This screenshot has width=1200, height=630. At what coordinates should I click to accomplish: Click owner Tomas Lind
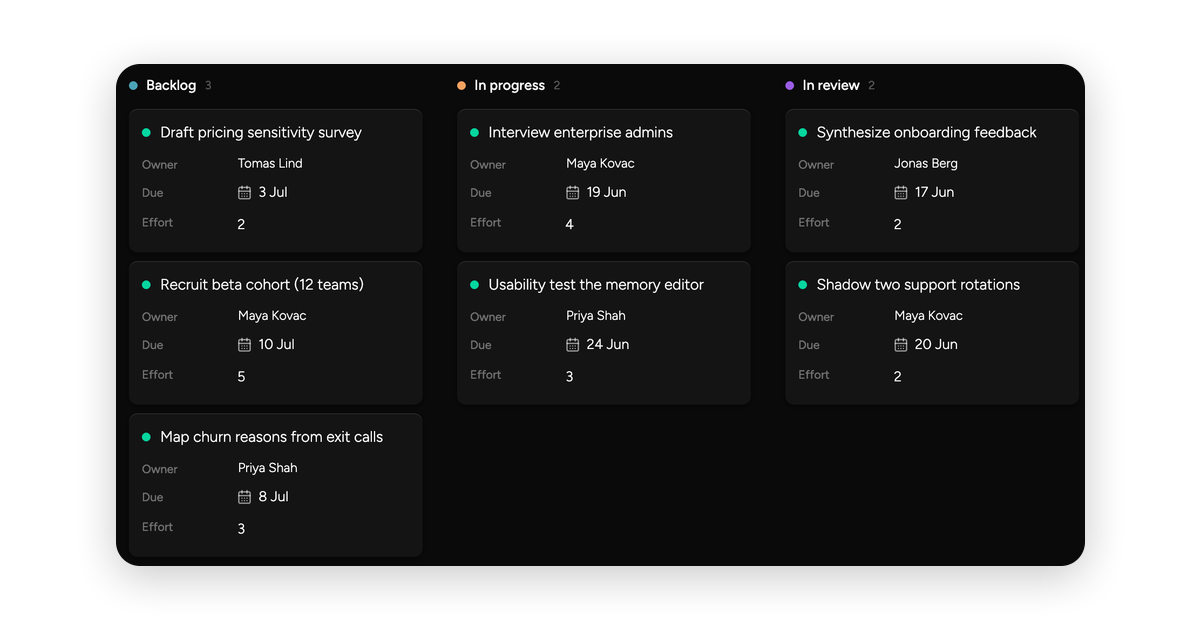click(x=270, y=163)
